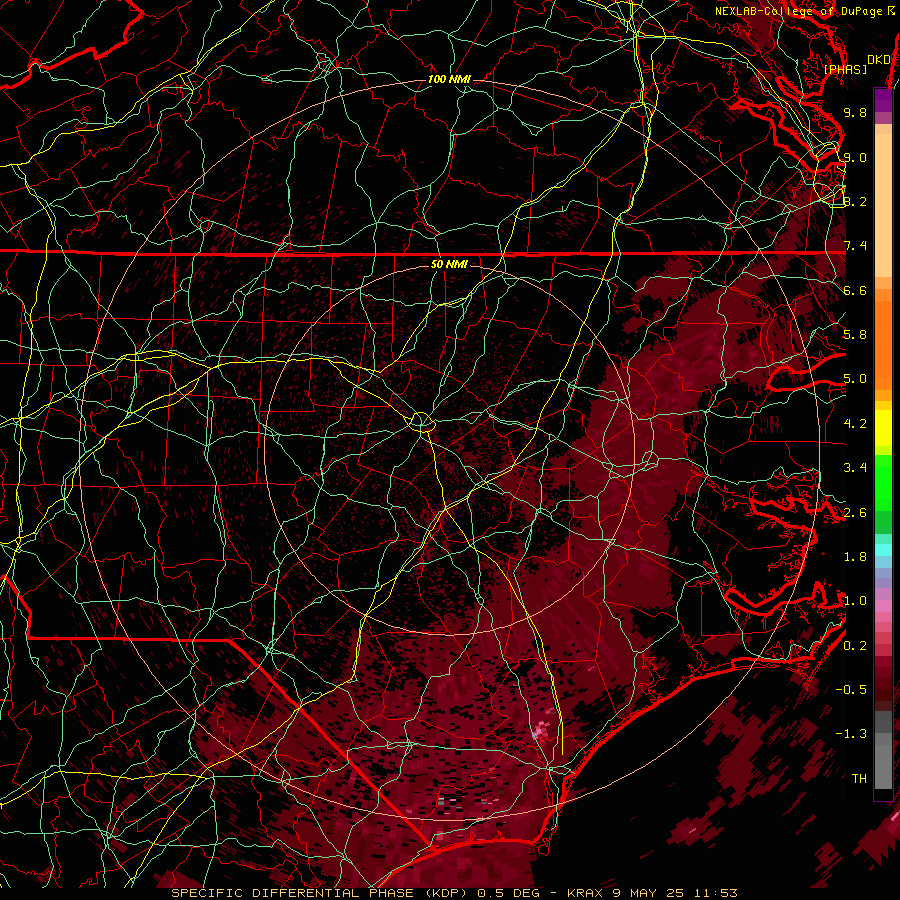Screen dimensions: 900x900
Task: Click the 6.6 scale value
Action: 855,290
